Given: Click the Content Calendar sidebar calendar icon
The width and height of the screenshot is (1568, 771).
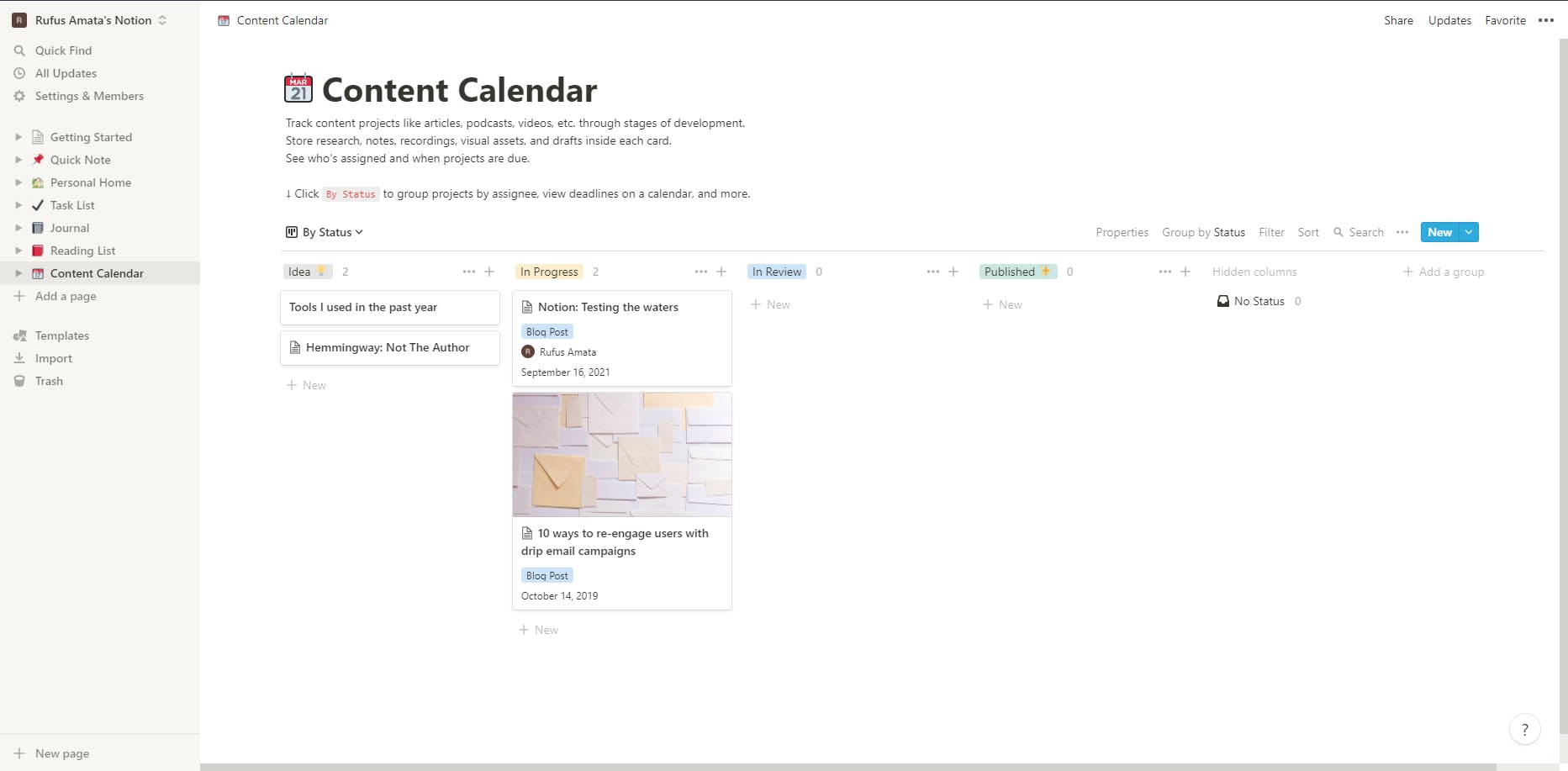Looking at the screenshot, I should [38, 273].
